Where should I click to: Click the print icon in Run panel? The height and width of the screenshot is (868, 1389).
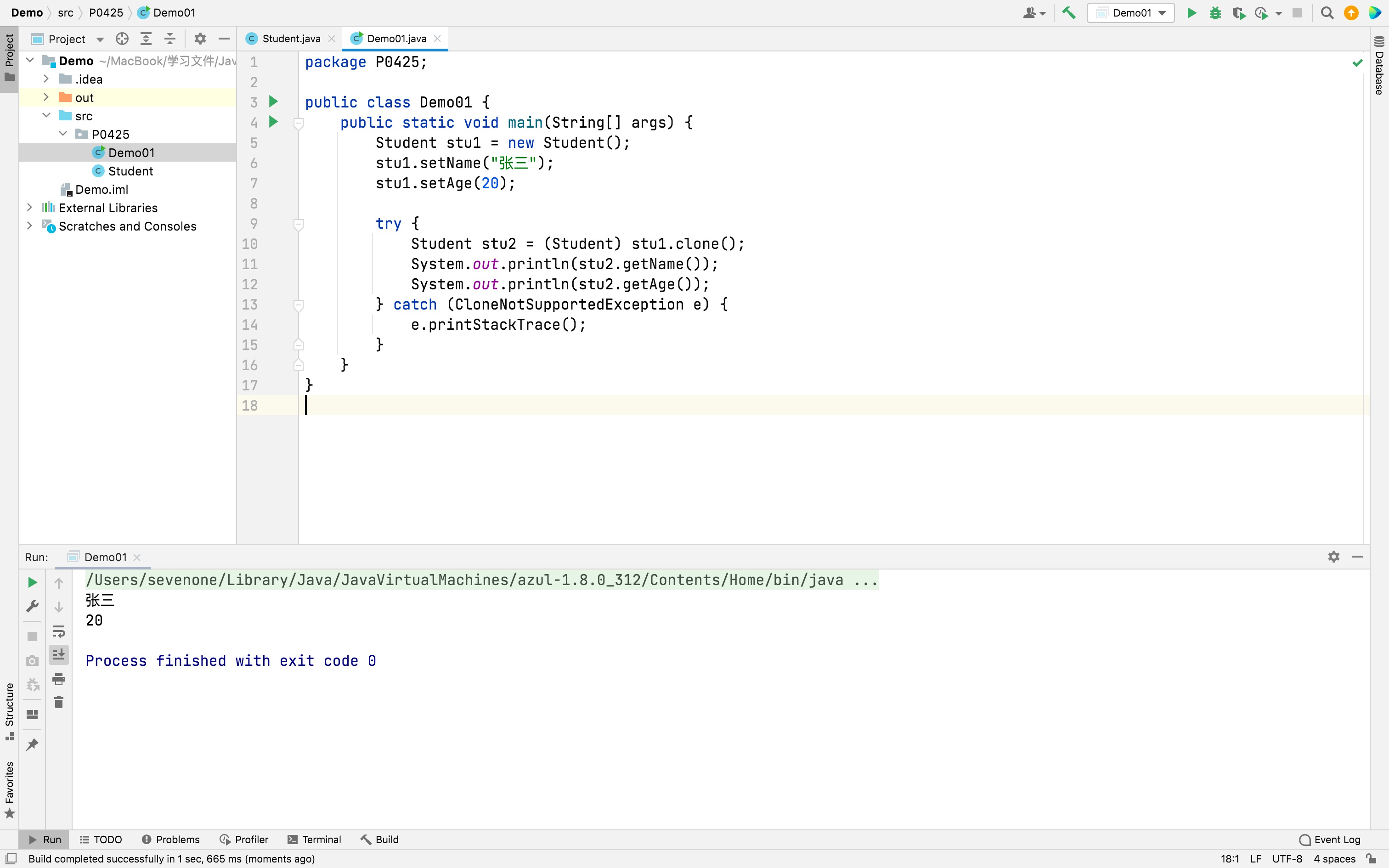point(58,679)
